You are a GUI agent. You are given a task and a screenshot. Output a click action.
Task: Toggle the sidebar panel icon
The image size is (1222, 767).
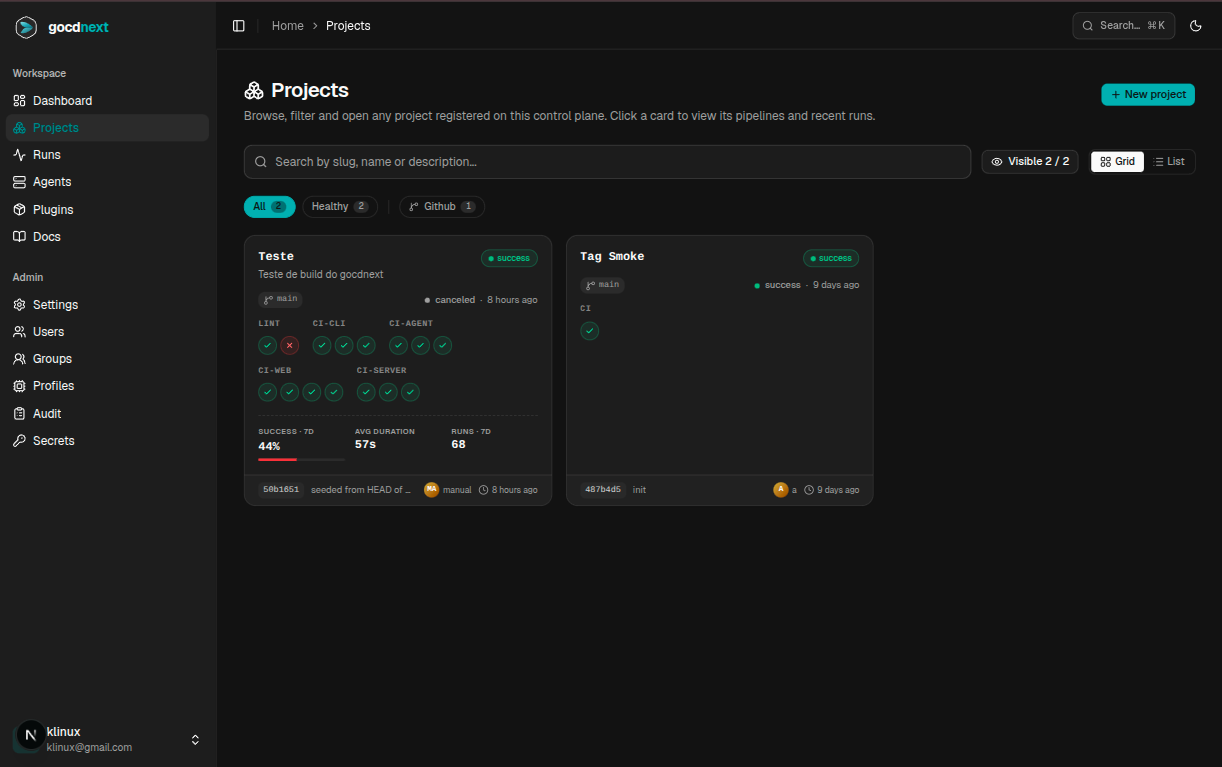tap(238, 26)
